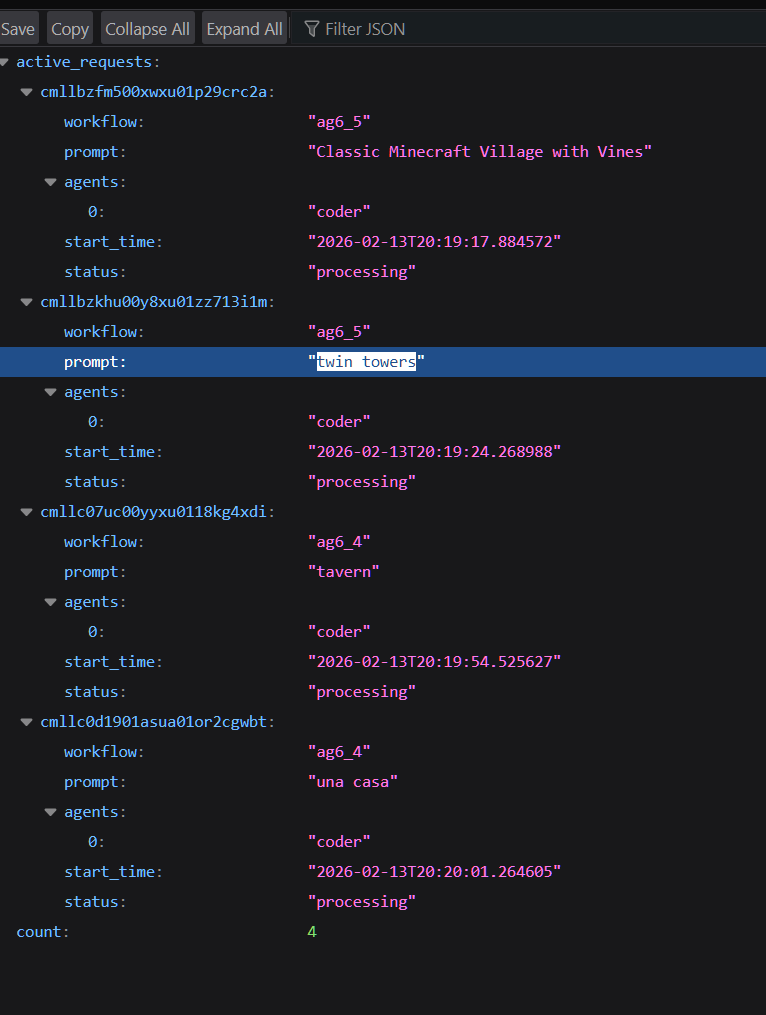Collapse the cmllbzkhu00y8xu01zz713i1m node
The height and width of the screenshot is (1015, 766).
27,302
